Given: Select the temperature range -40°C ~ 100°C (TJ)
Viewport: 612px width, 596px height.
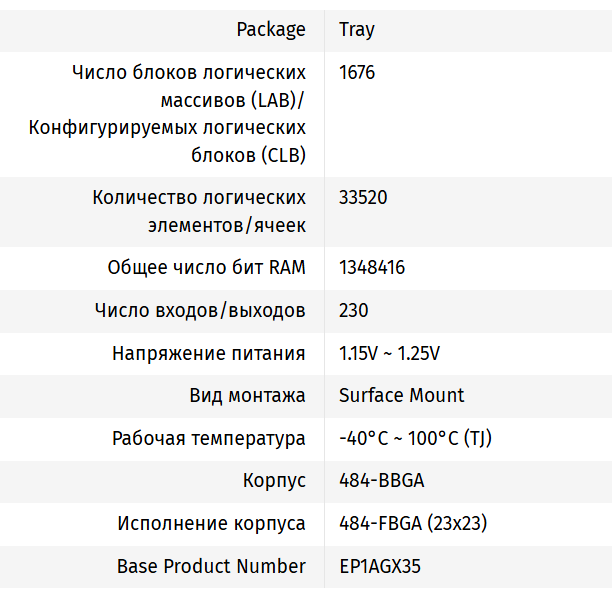Looking at the screenshot, I should pos(416,438).
